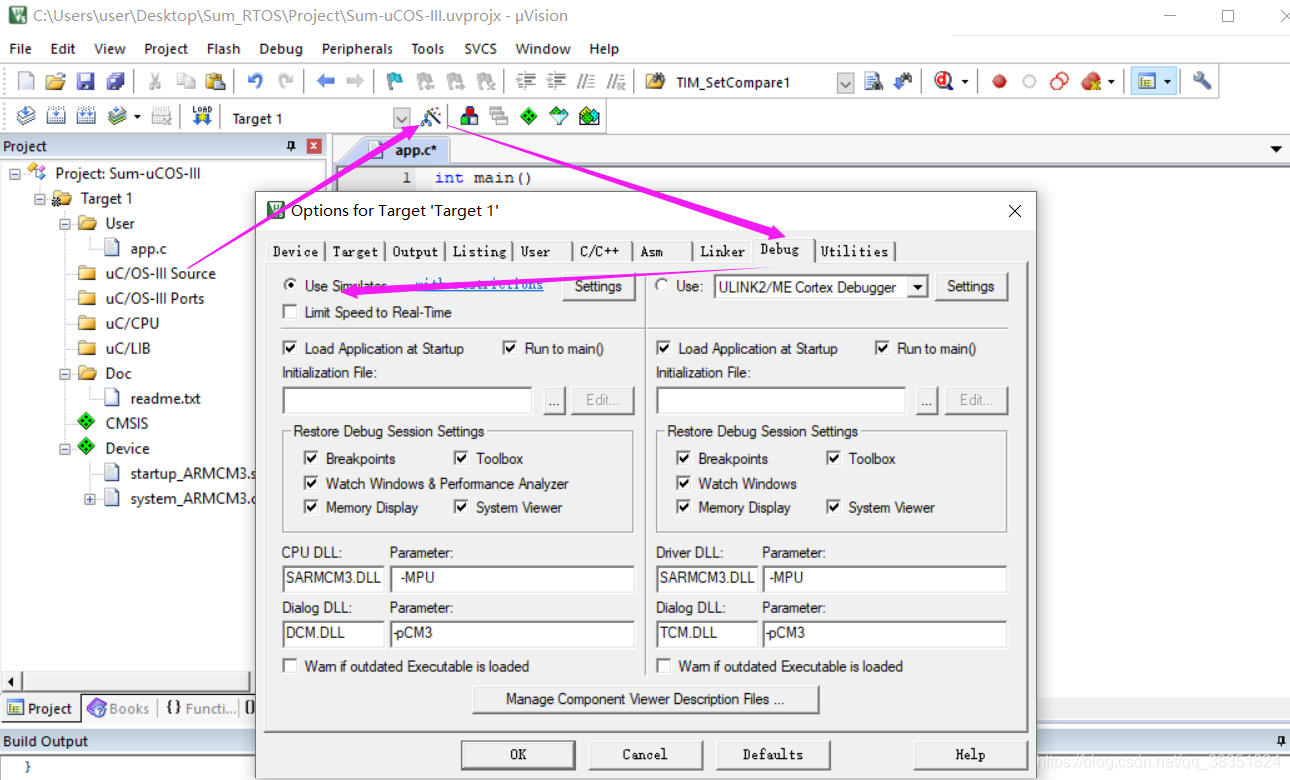Open Manage Component Viewer Description Files
Image resolution: width=1290 pixels, height=780 pixels.
pyautogui.click(x=645, y=699)
